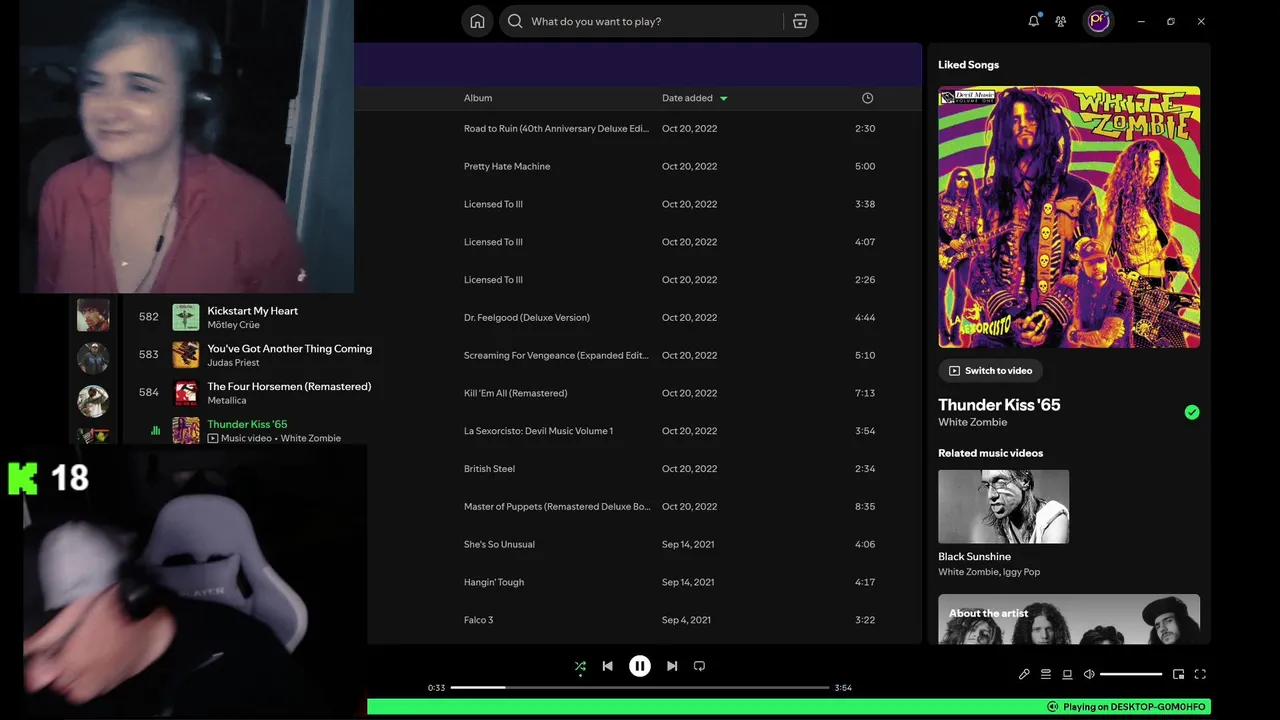The height and width of the screenshot is (720, 1280).
Task: Adjust the volume slider
Action: coord(1131,674)
